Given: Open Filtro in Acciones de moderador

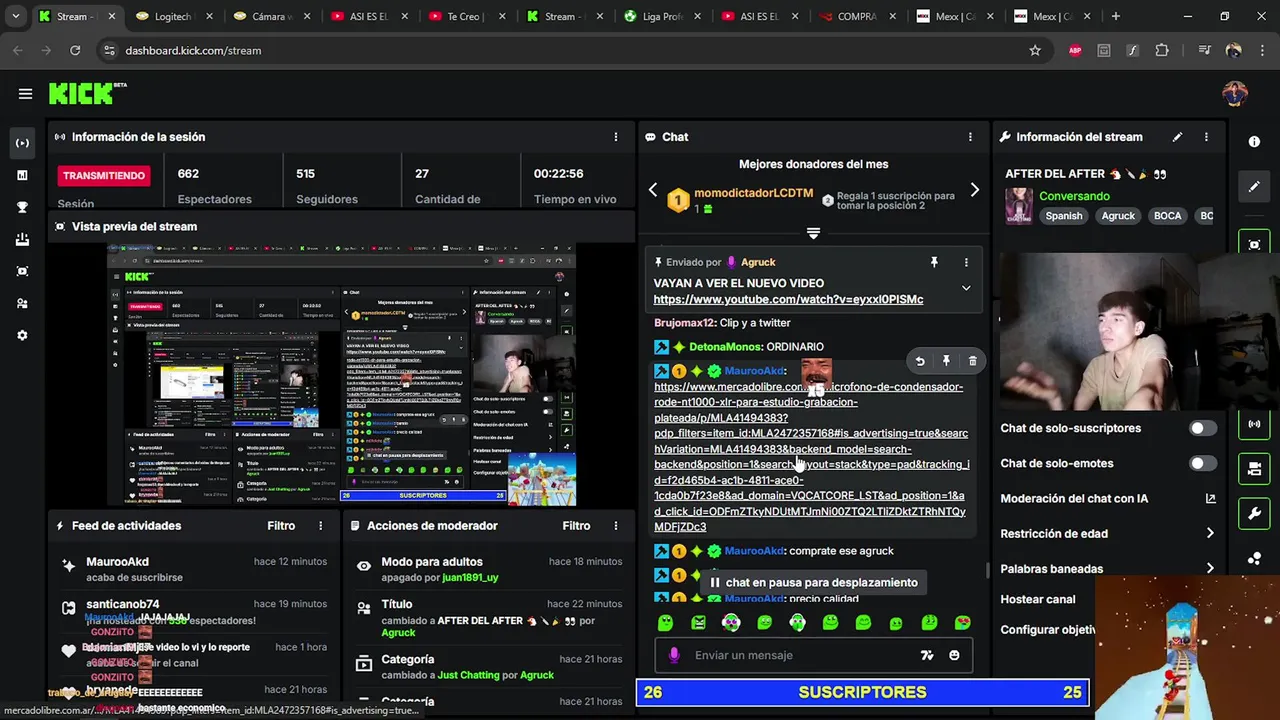Looking at the screenshot, I should click(x=576, y=525).
